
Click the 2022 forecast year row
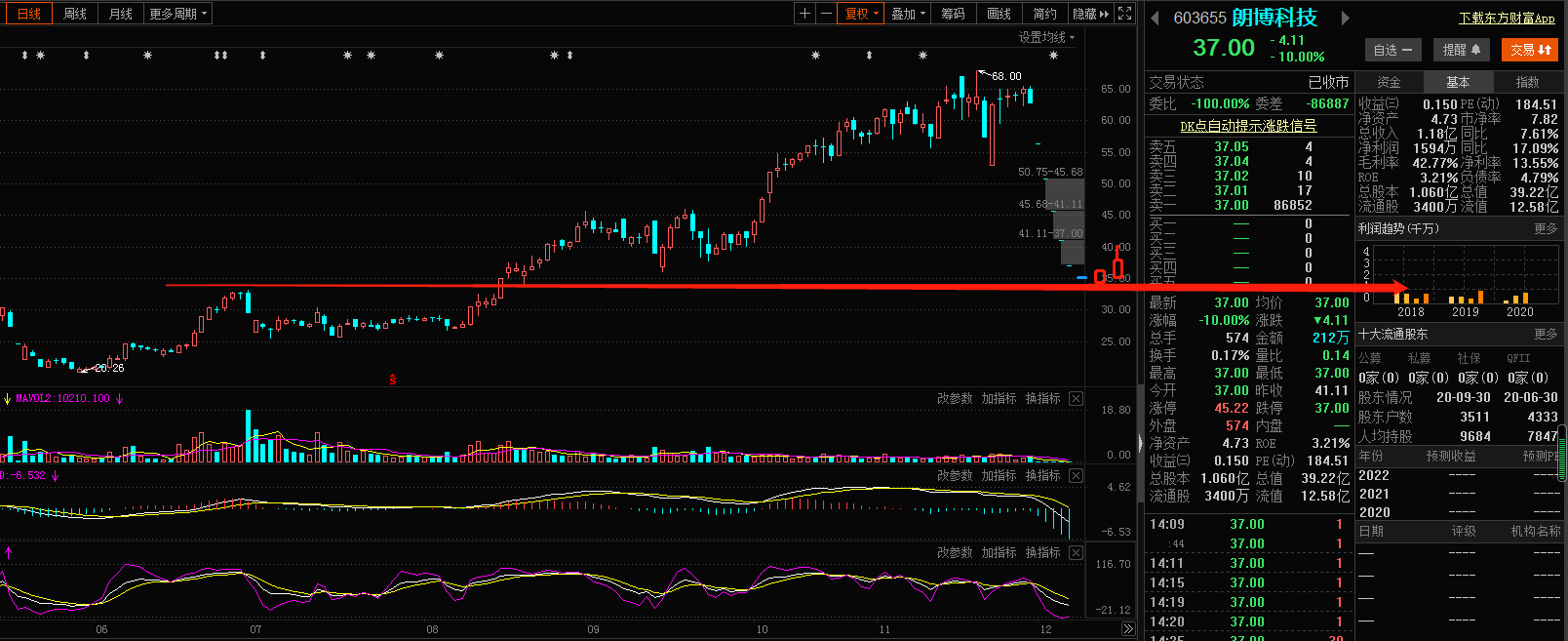click(1459, 475)
